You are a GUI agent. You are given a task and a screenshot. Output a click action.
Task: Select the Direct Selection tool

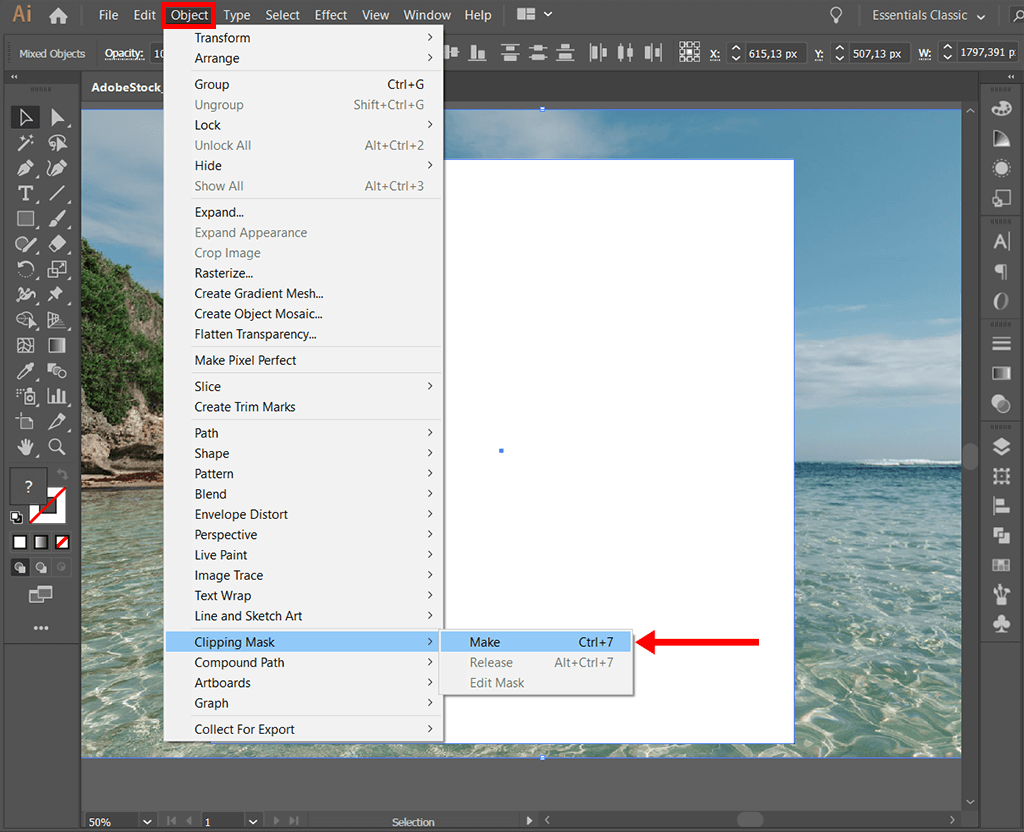tap(57, 118)
